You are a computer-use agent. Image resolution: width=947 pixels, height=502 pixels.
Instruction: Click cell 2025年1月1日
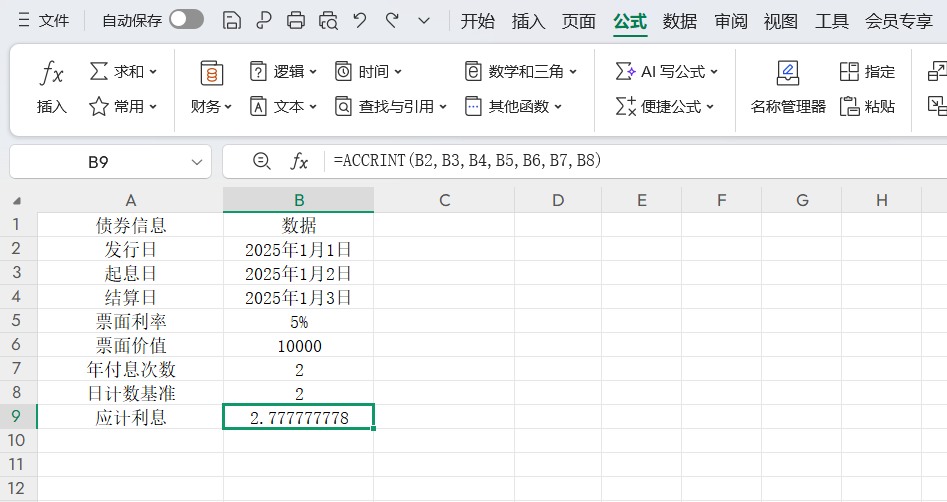coord(299,249)
